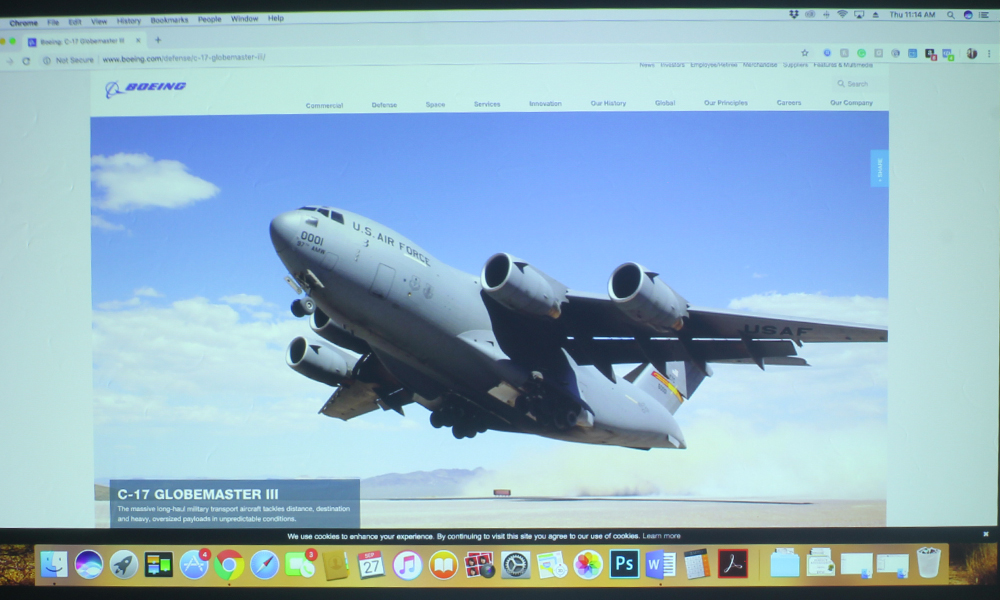Open the Trash in the Dock
The height and width of the screenshot is (600, 1000).
929,562
